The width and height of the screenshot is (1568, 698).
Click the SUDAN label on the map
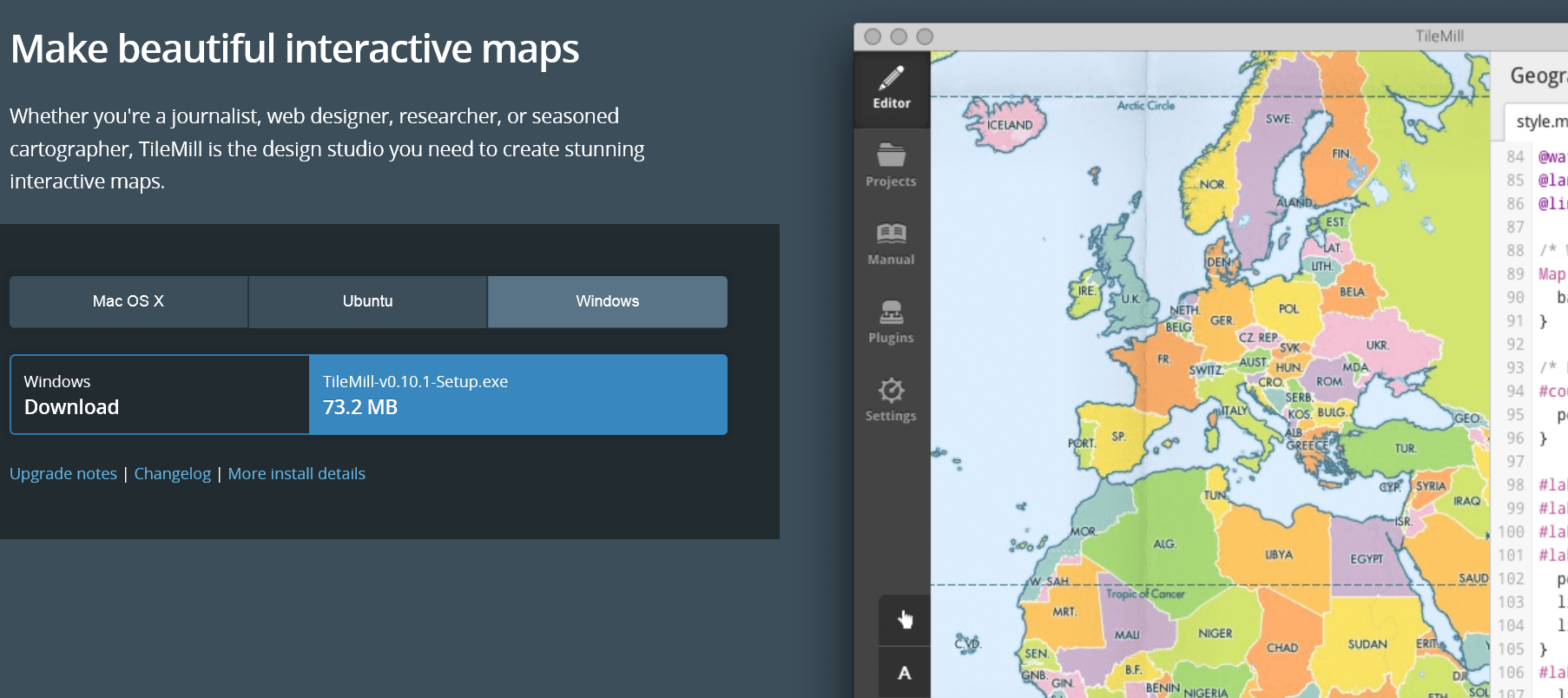tap(1367, 644)
